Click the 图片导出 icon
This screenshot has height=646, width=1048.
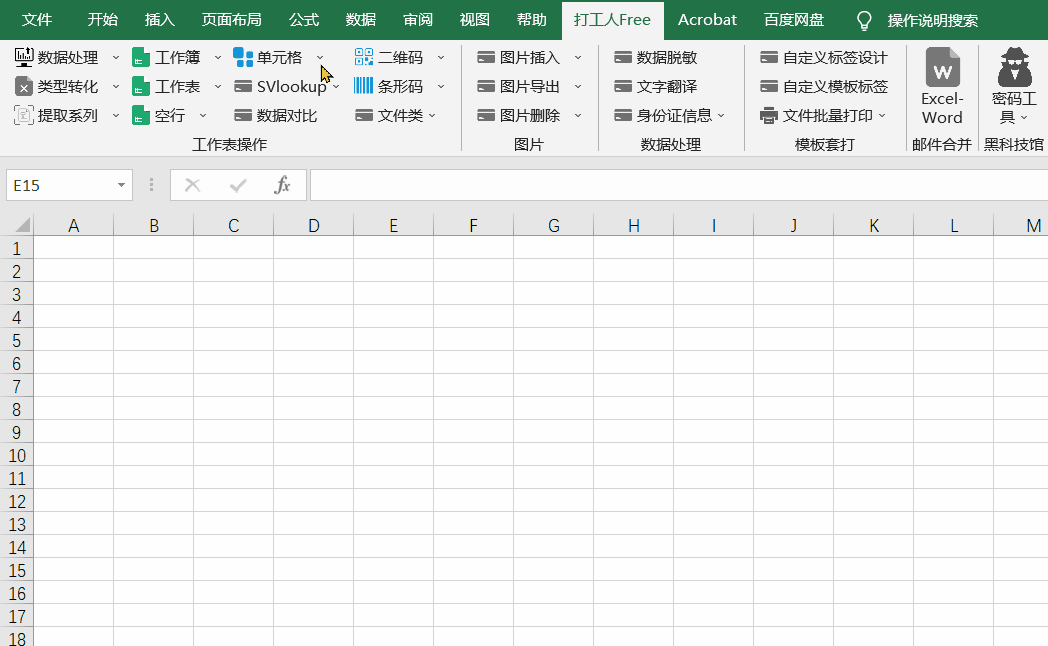[x=486, y=86]
